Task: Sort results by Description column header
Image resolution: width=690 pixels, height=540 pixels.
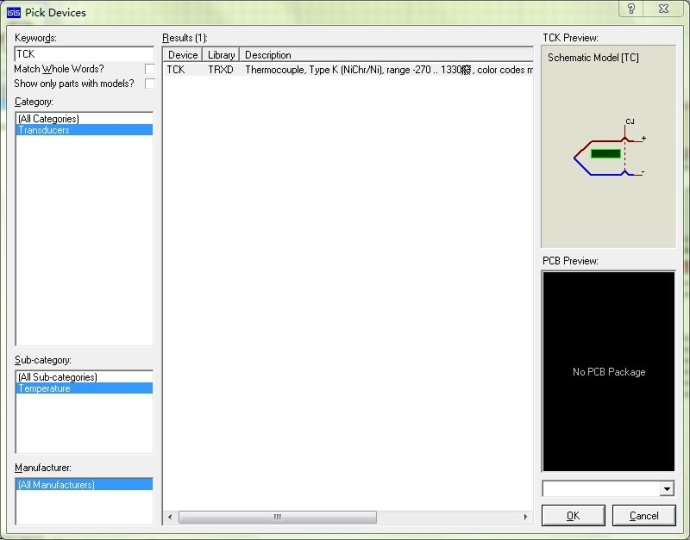Action: pyautogui.click(x=386, y=55)
